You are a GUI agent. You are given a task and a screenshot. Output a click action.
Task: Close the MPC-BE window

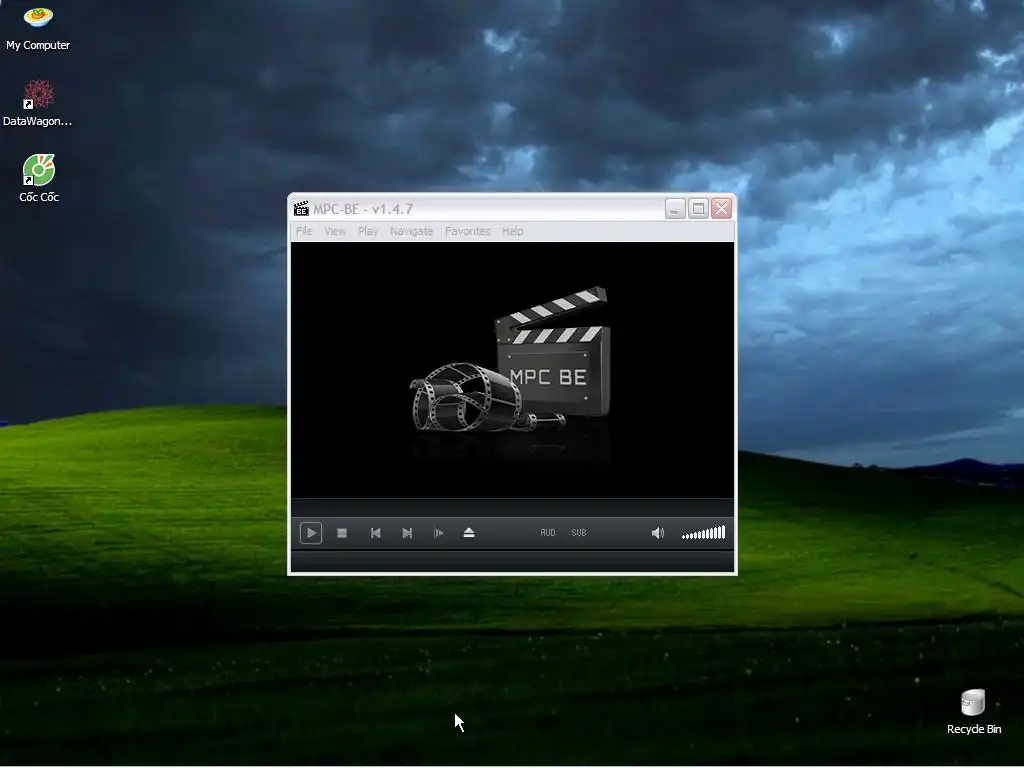point(722,209)
